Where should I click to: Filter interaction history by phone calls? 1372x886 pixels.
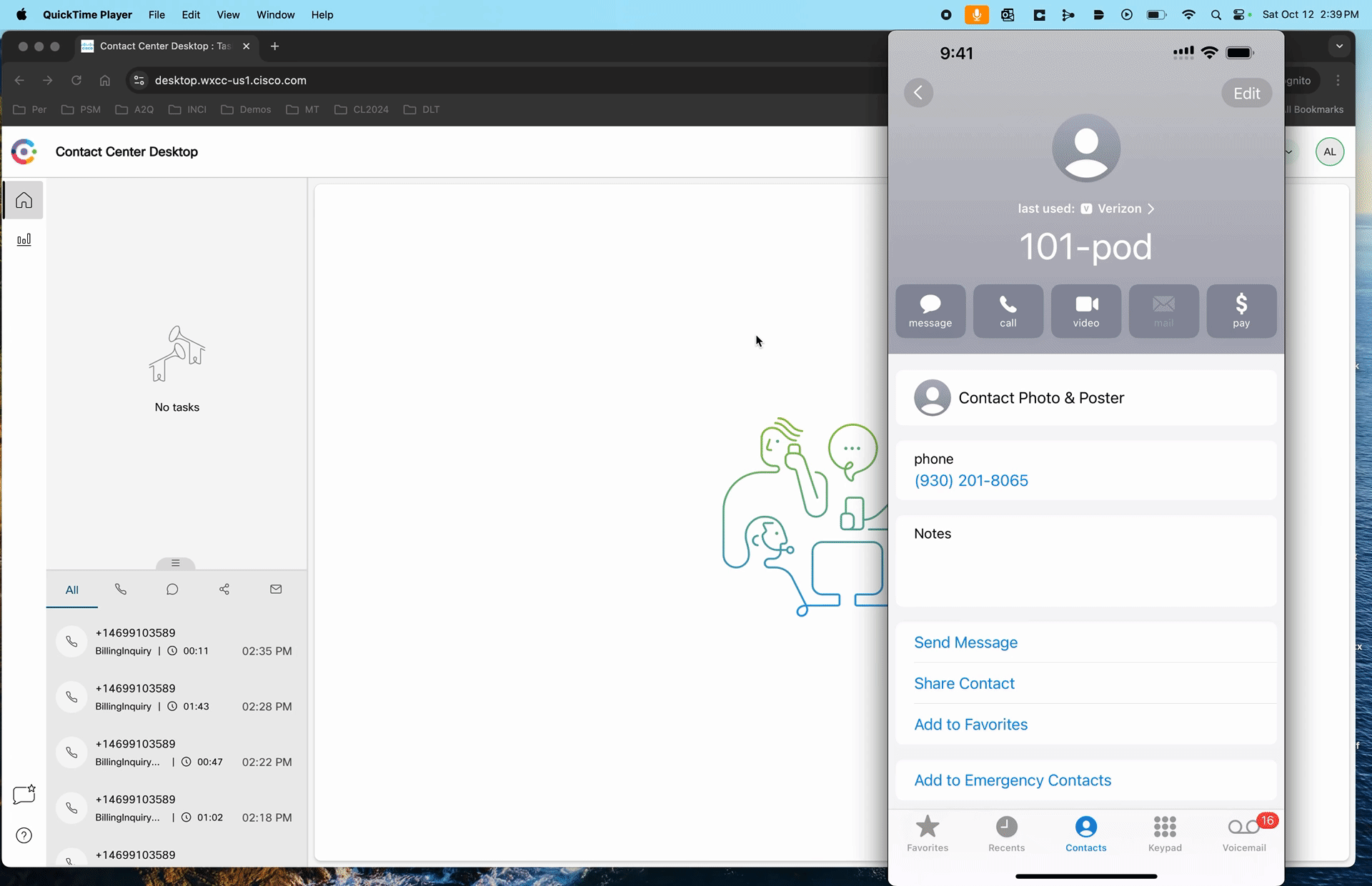click(121, 589)
